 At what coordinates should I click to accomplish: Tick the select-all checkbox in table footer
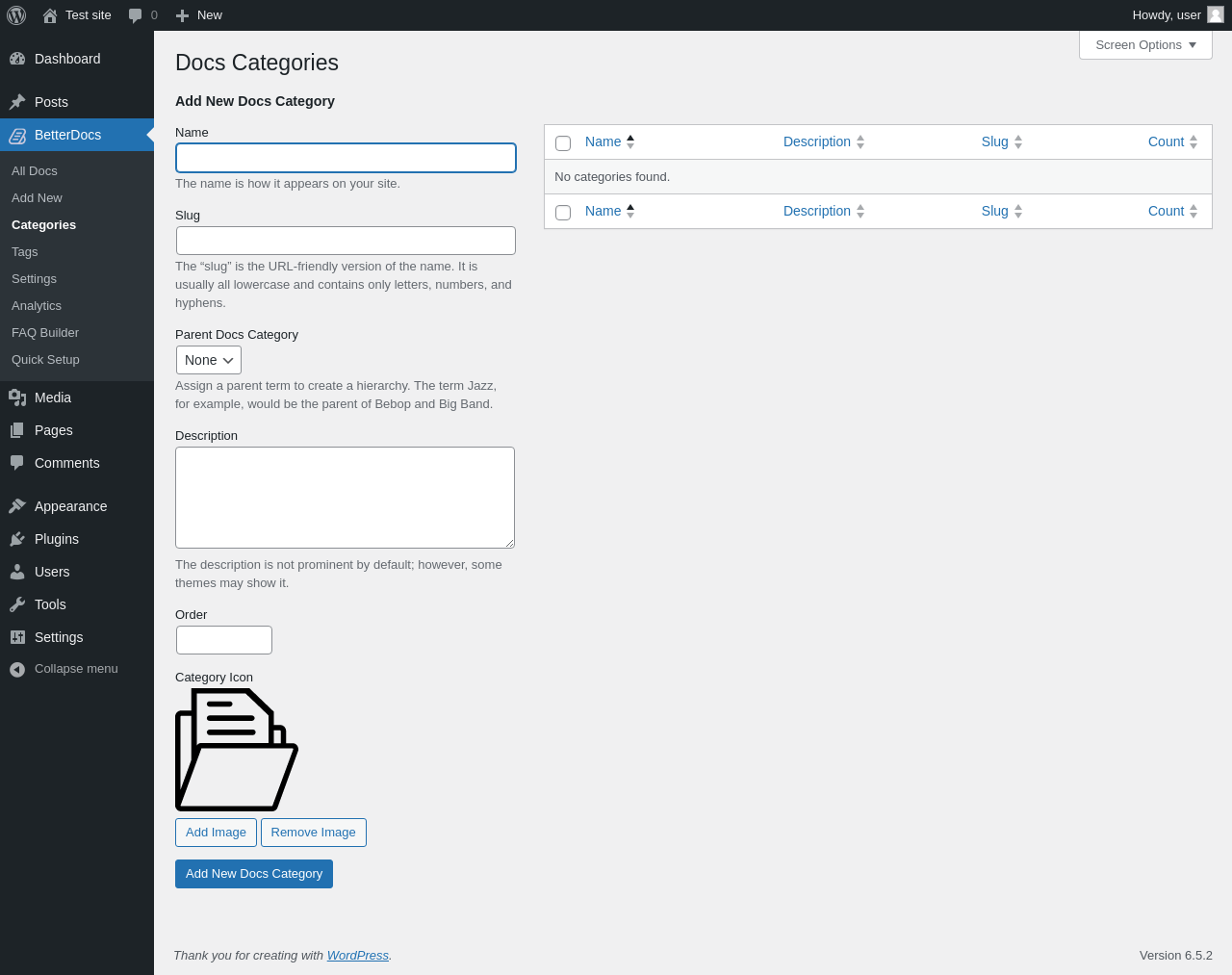[x=563, y=213]
